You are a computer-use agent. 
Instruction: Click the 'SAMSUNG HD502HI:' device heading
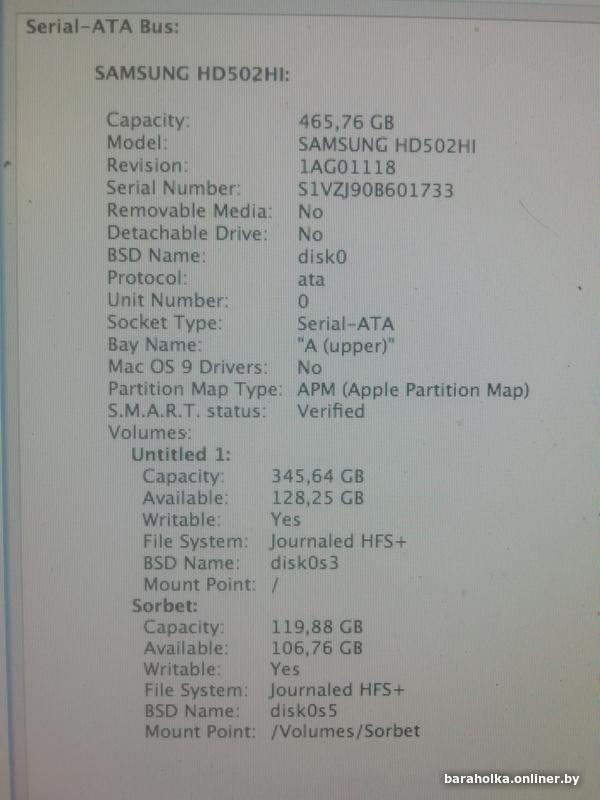click(x=192, y=74)
